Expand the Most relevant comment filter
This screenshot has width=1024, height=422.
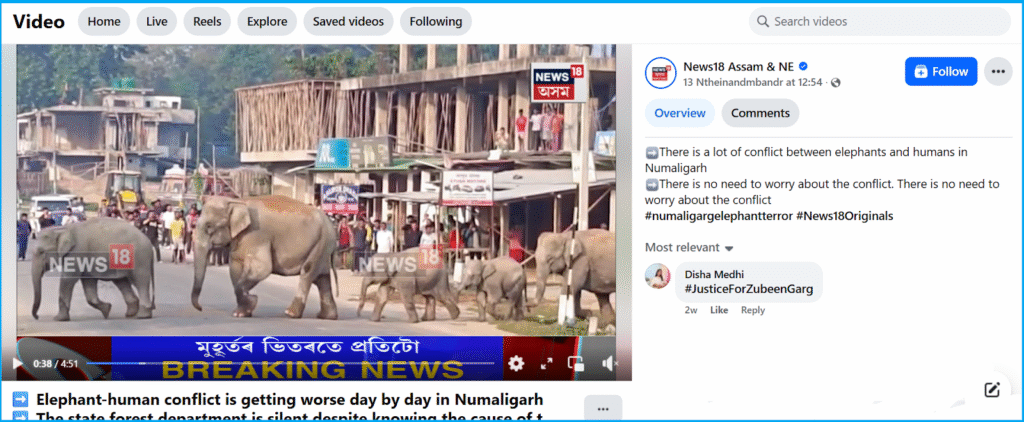(689, 247)
